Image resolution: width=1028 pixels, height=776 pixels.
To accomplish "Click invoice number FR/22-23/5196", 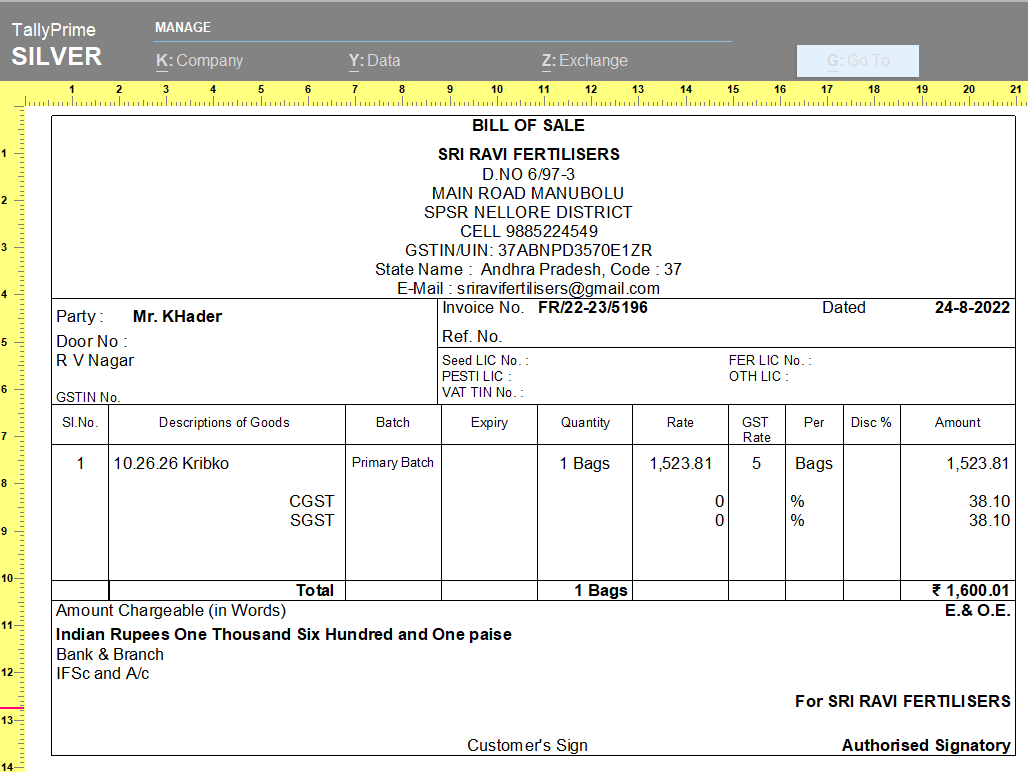I will 593,307.
